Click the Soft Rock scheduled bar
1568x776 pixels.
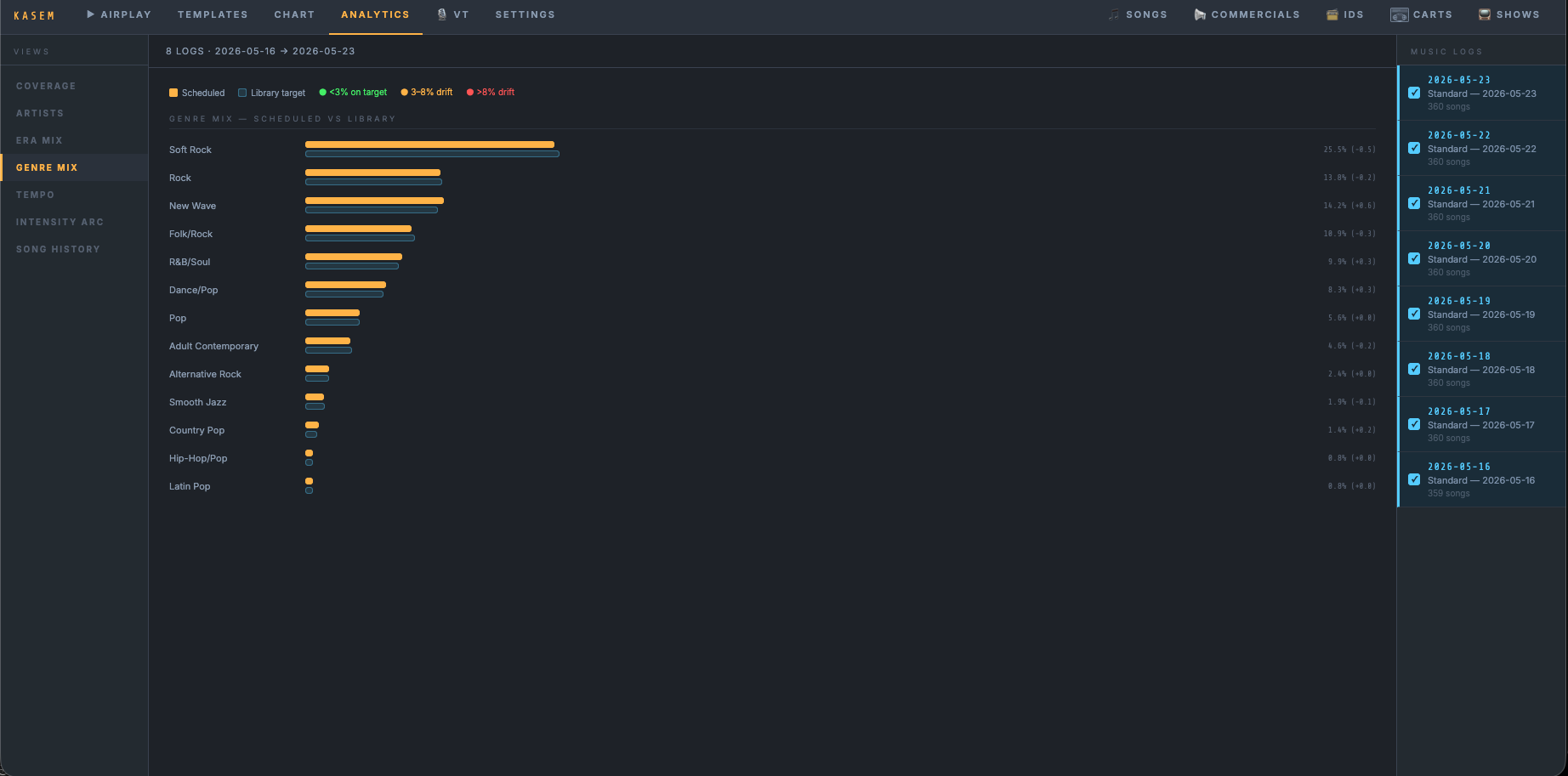coord(429,144)
